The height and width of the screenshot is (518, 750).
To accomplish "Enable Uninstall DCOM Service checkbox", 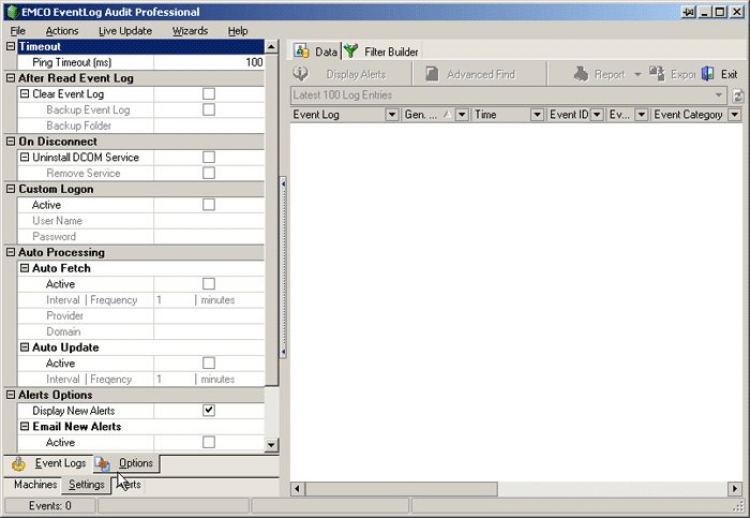I will [209, 157].
